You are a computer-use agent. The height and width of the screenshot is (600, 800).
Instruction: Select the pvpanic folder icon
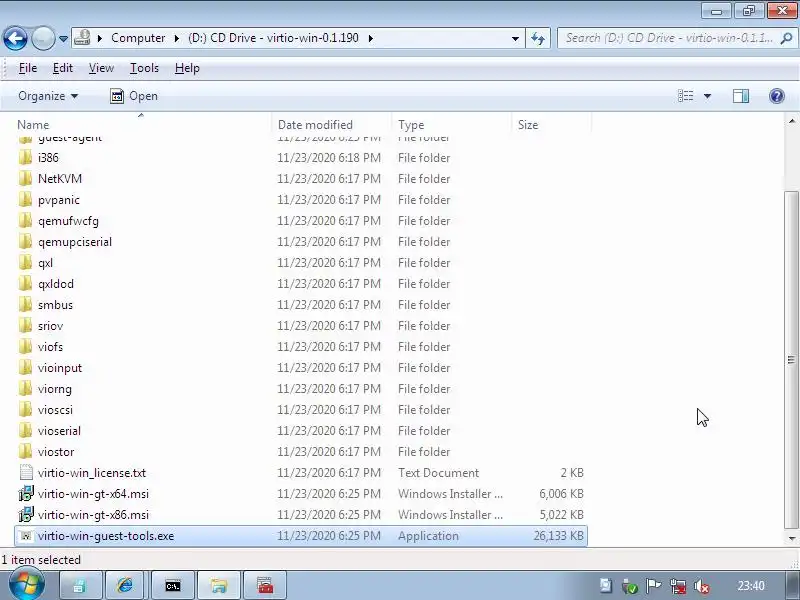click(x=26, y=199)
